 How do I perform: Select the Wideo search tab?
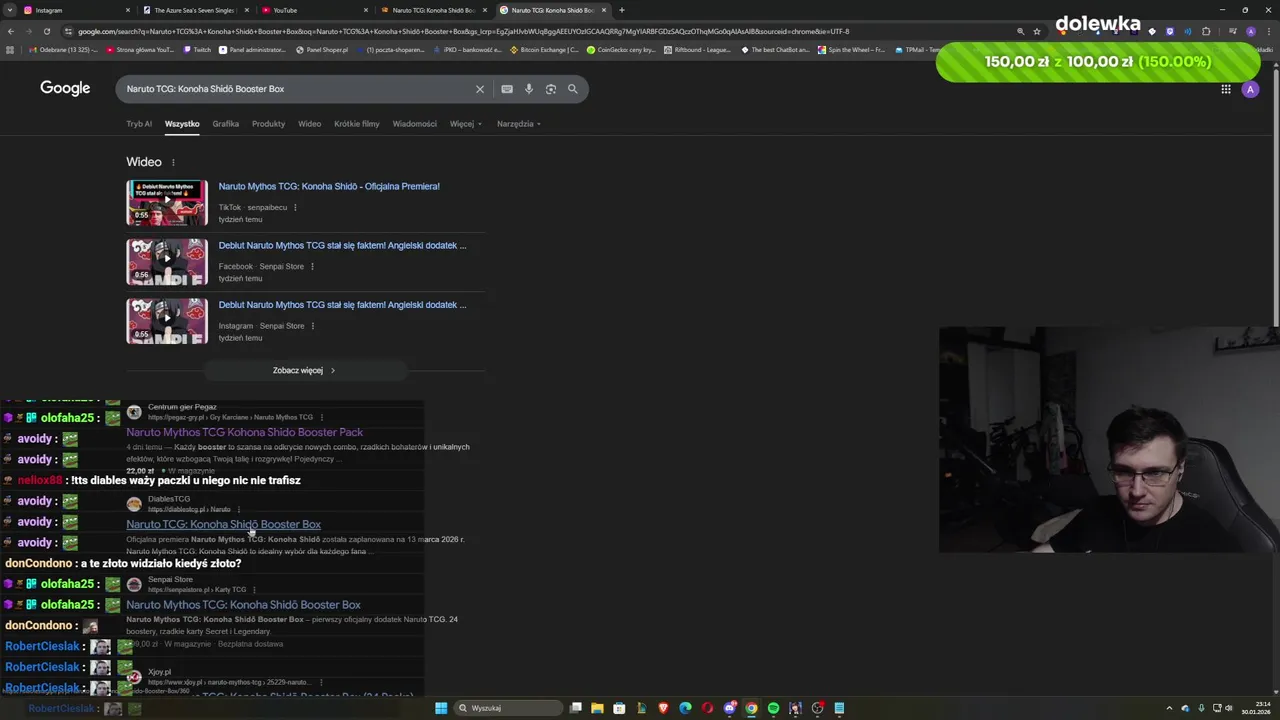coord(309,124)
